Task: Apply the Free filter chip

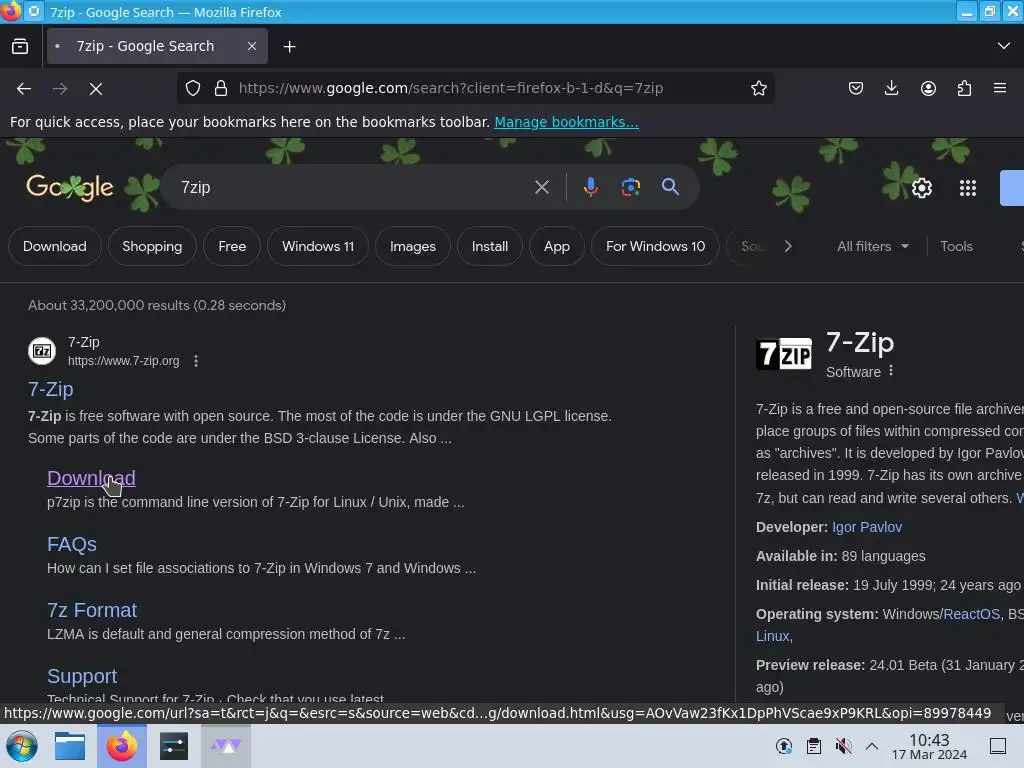Action: point(232,246)
